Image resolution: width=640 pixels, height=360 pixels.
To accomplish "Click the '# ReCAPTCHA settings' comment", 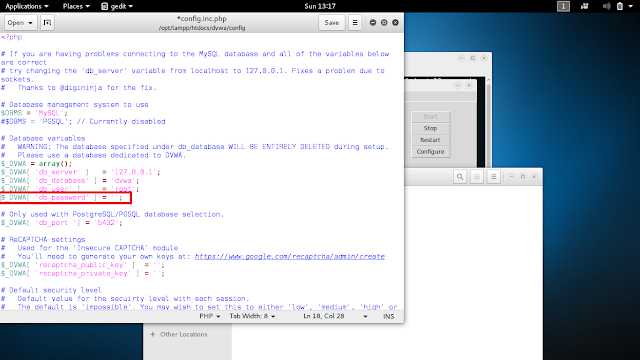I will coord(43,240).
